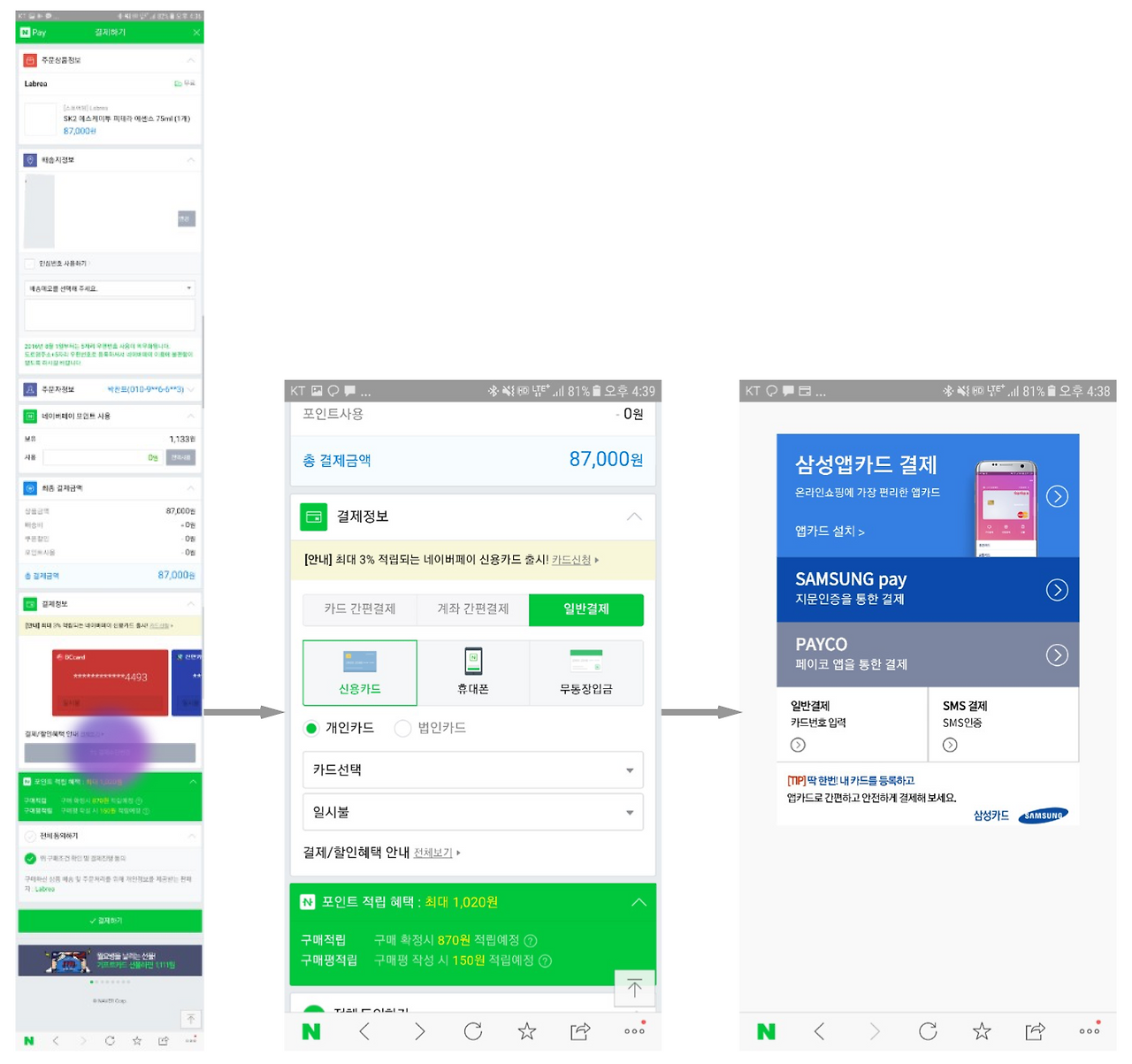Collapse the 배송지정보 section
1132x1064 pixels.
point(190,160)
